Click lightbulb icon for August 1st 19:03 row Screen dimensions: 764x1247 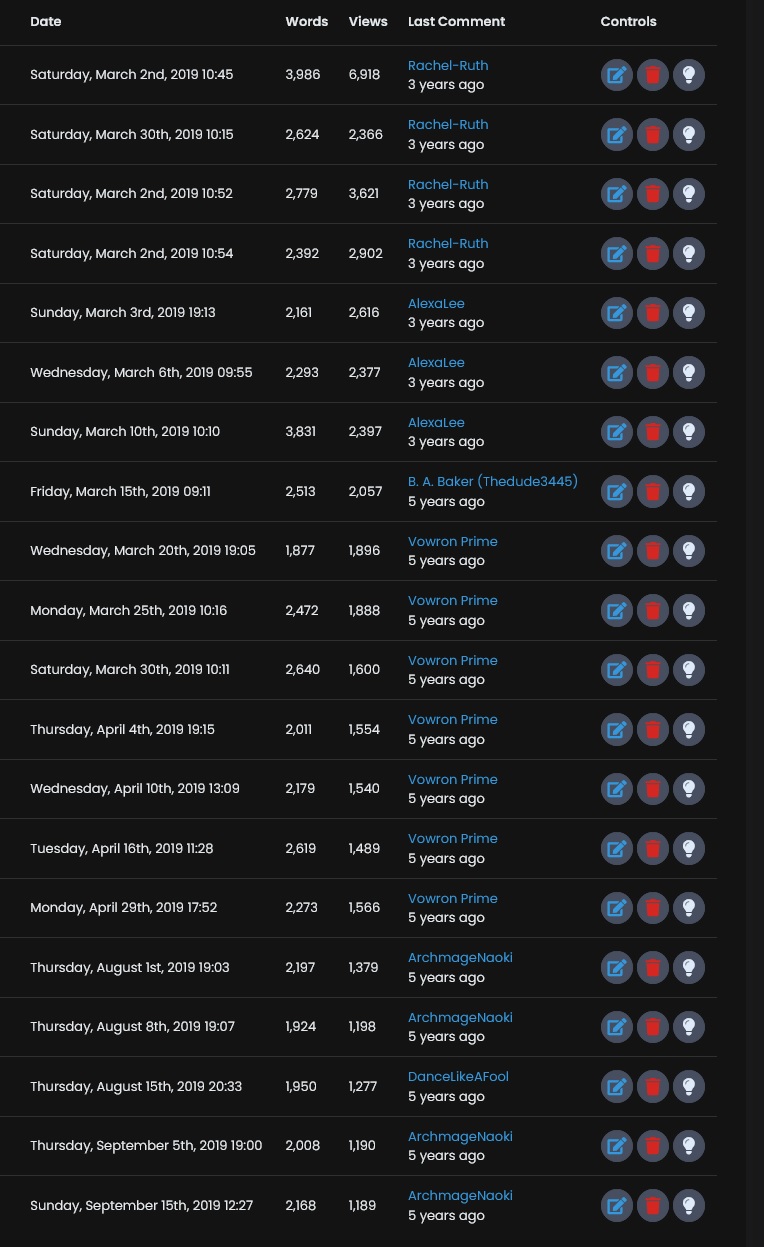tap(689, 967)
